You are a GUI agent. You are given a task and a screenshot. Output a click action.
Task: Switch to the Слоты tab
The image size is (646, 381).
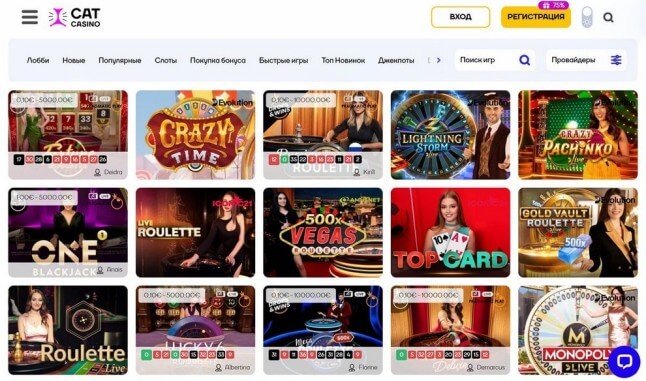point(166,60)
